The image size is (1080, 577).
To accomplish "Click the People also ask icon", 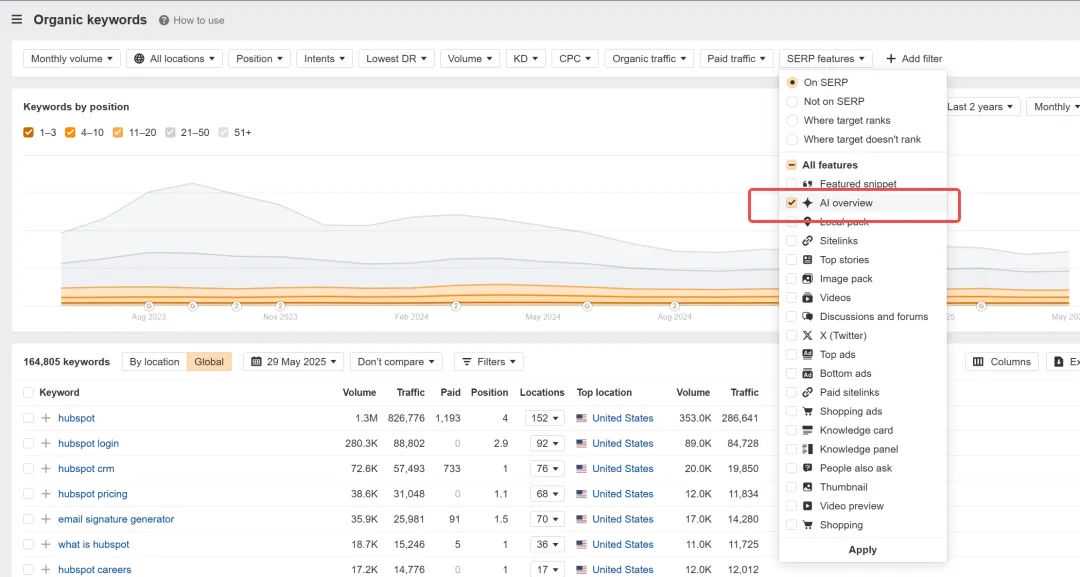I will point(807,468).
